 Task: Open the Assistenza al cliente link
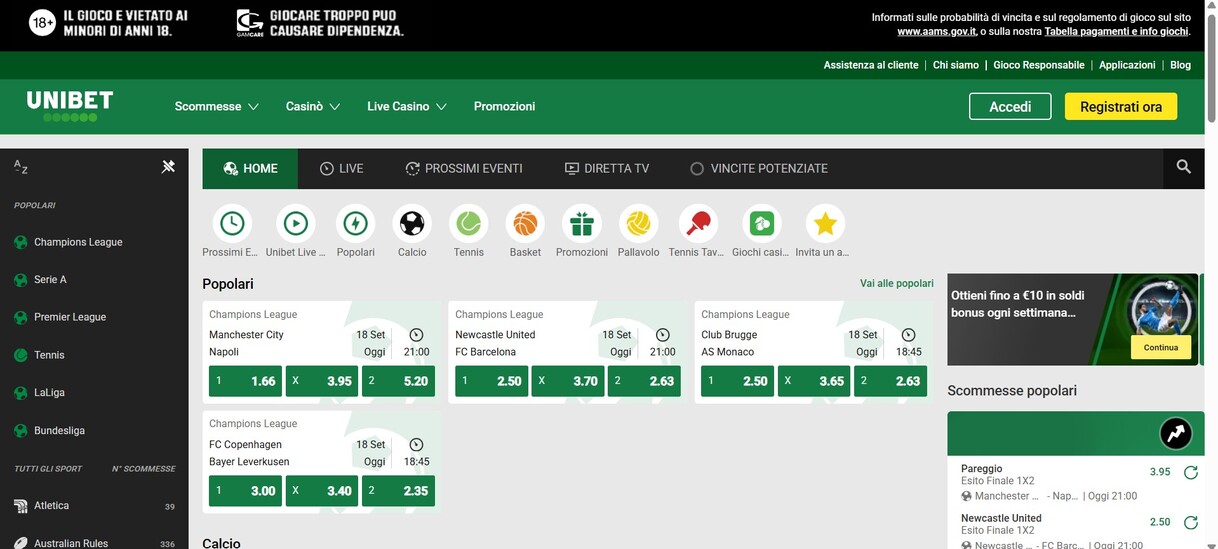[x=871, y=65]
